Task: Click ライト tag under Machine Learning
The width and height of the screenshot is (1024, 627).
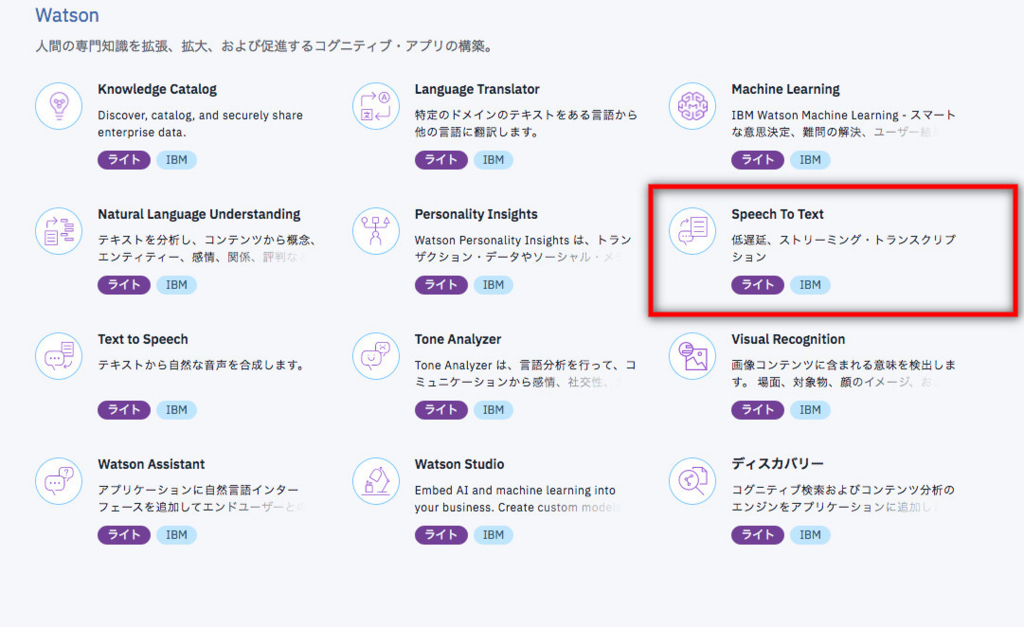Action: pyautogui.click(x=758, y=160)
